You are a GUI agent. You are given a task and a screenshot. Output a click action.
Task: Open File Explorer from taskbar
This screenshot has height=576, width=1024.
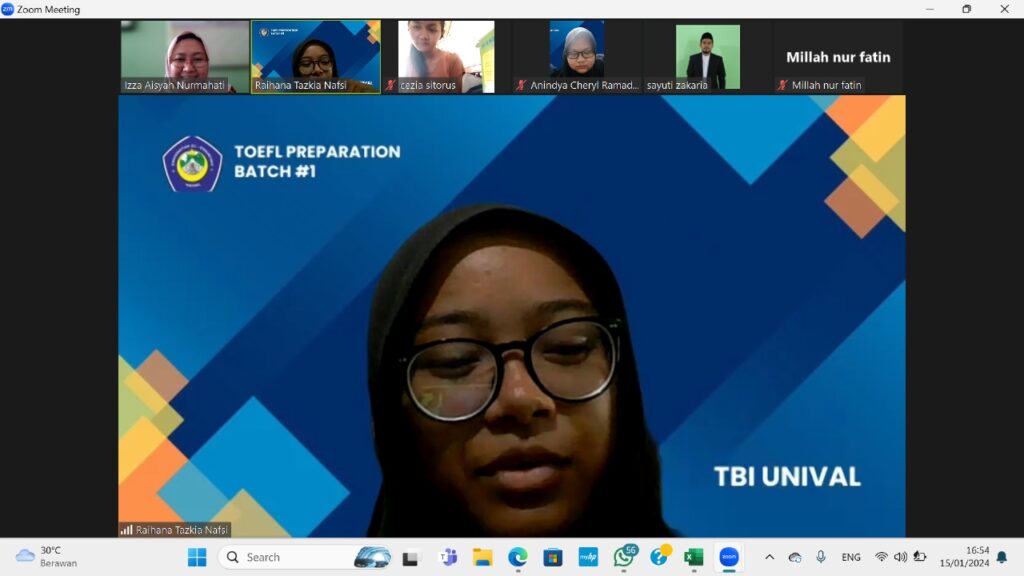click(x=483, y=557)
